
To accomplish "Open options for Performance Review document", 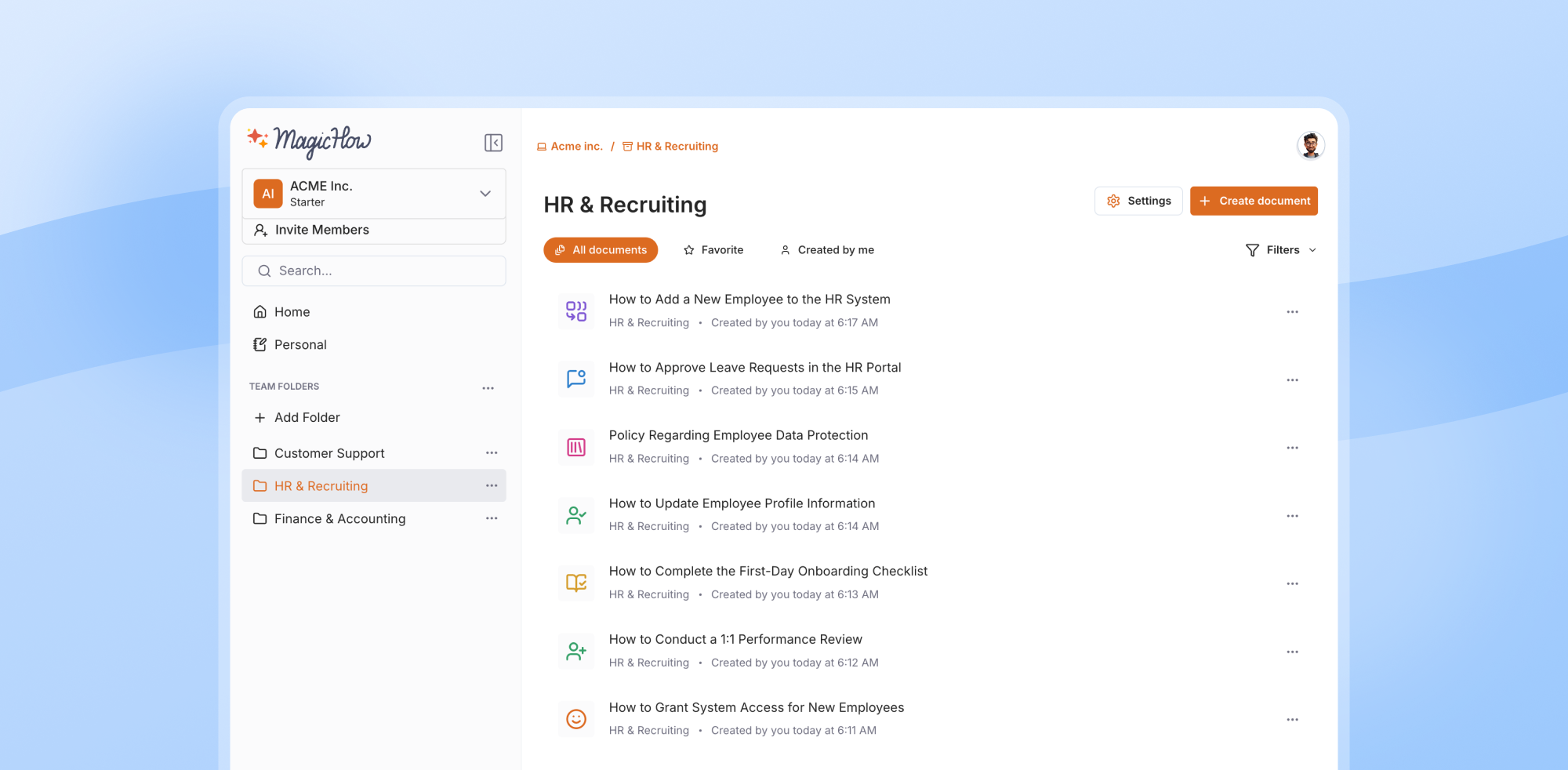I will pos(1293,652).
